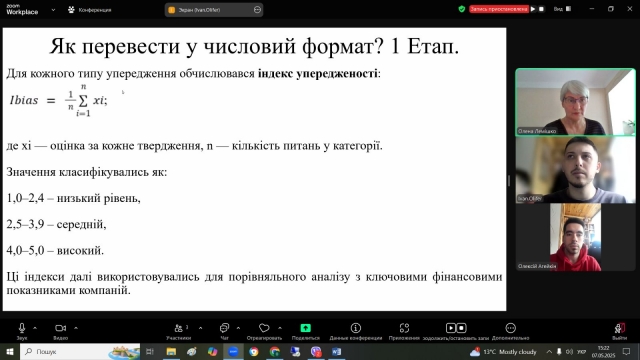Viewport: 640px width, 360px height.
Task: Click slide title 'Як перевести у числовий формат?'
Action: click(x=217, y=46)
